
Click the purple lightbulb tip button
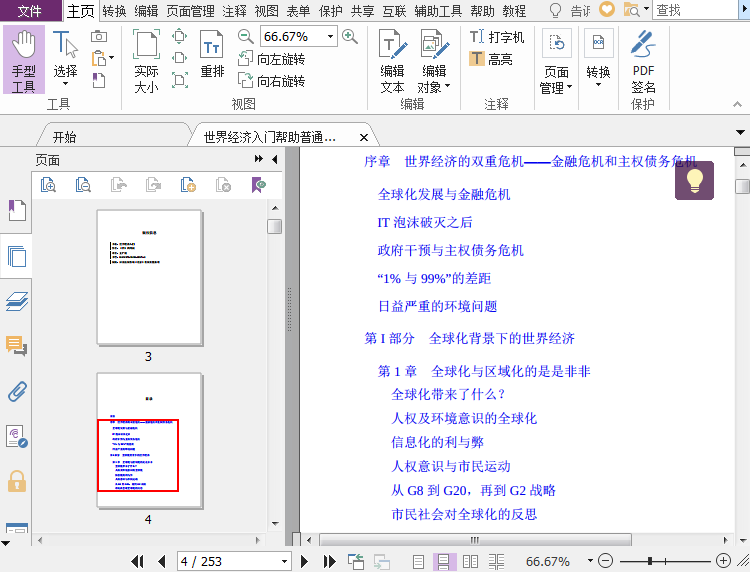click(x=694, y=180)
